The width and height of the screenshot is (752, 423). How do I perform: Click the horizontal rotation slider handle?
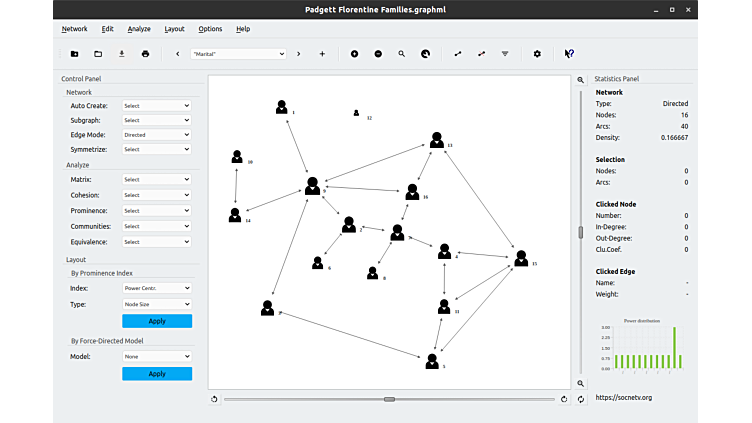coord(389,399)
